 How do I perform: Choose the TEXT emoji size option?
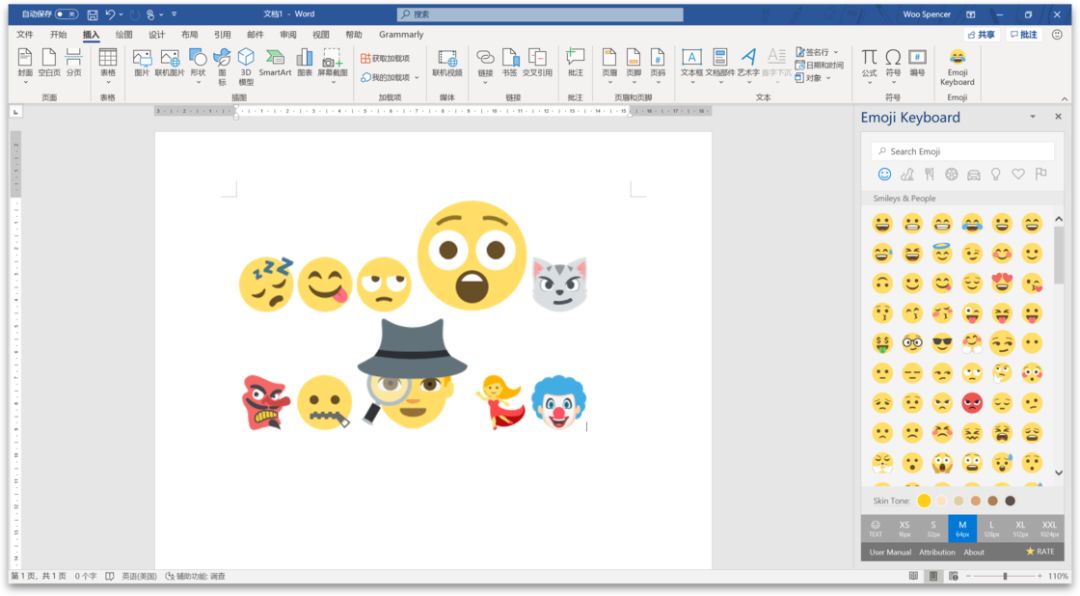[875, 528]
